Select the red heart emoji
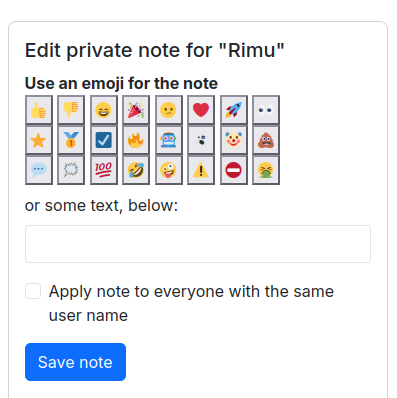This screenshot has height=398, width=397. [201, 110]
